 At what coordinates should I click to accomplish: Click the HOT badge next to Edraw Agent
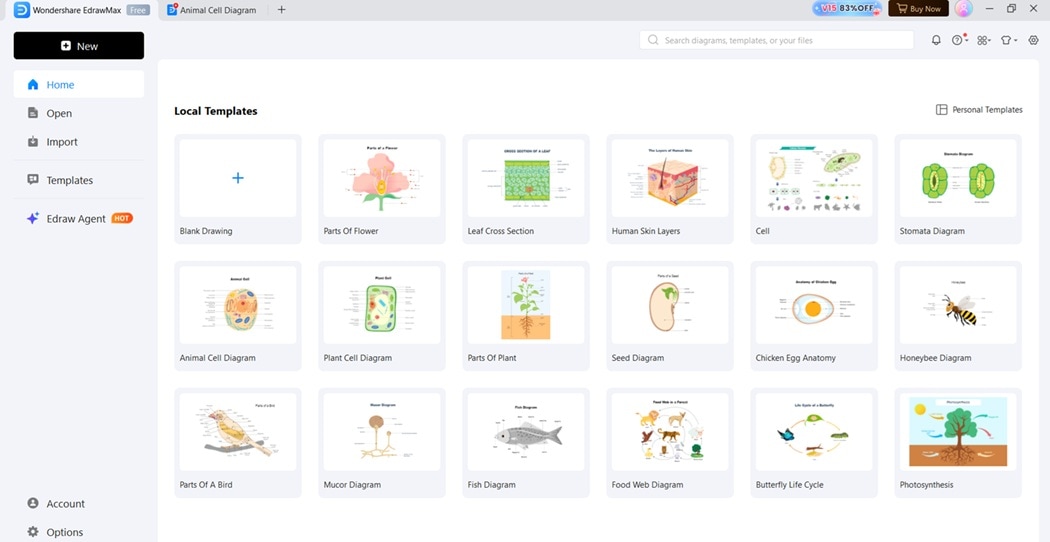coord(122,218)
